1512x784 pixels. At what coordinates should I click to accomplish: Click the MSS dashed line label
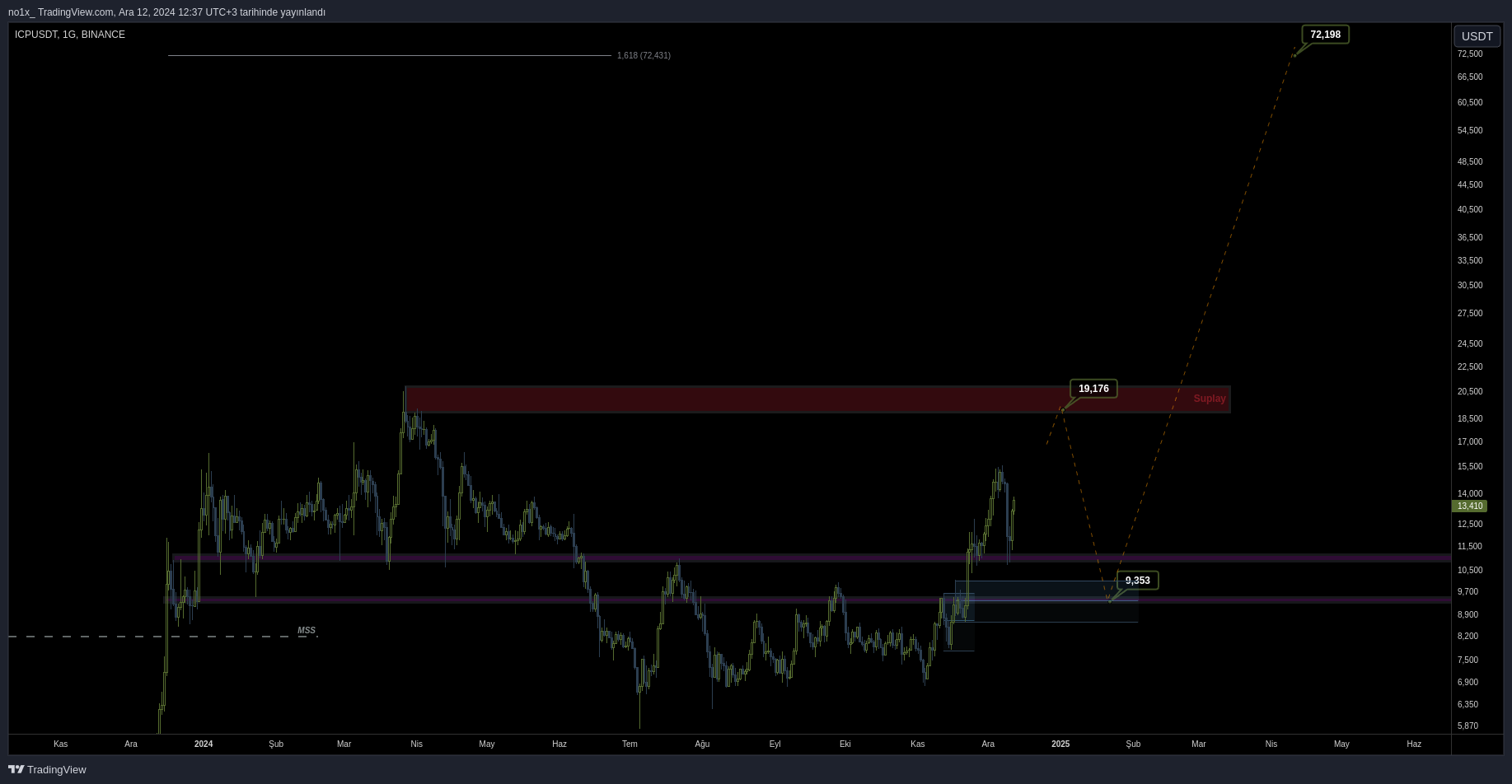(307, 631)
